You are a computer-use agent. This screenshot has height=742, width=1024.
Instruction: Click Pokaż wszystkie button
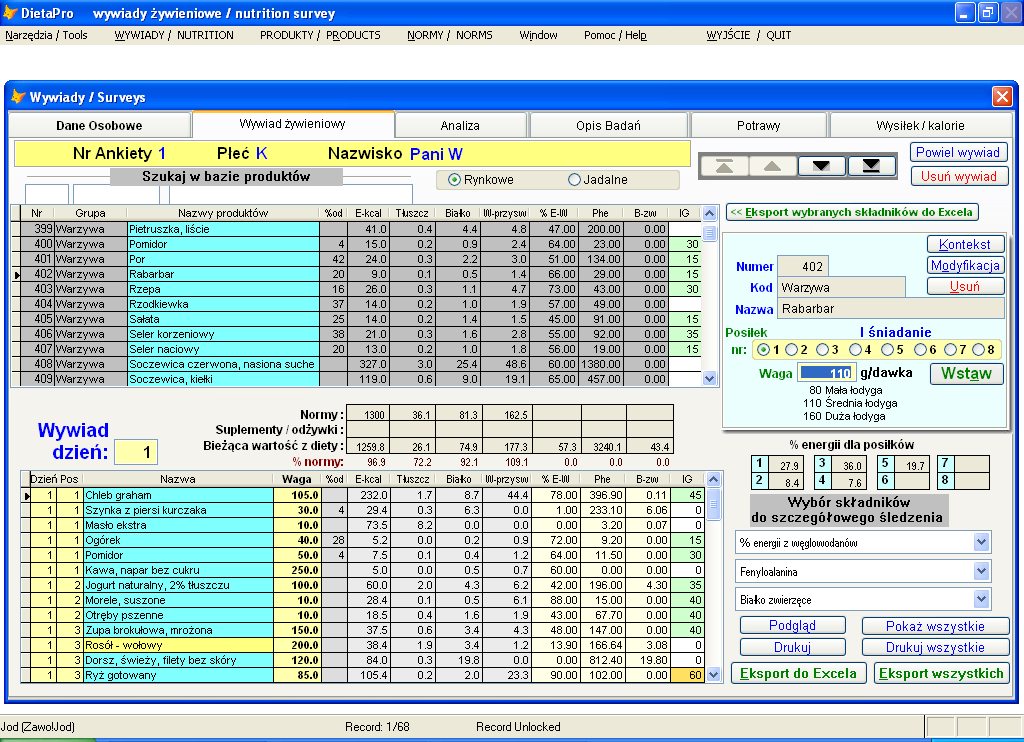tap(935, 626)
